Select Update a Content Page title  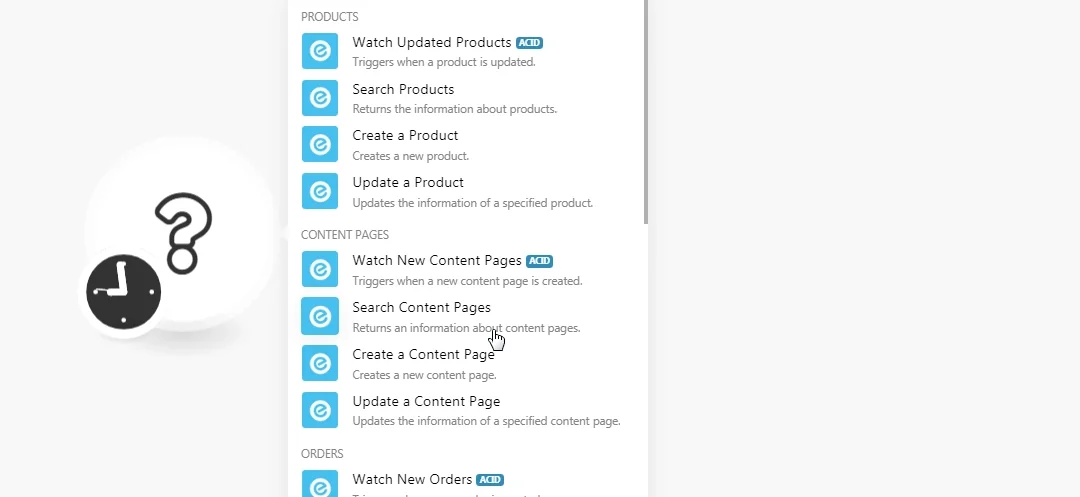[426, 401]
